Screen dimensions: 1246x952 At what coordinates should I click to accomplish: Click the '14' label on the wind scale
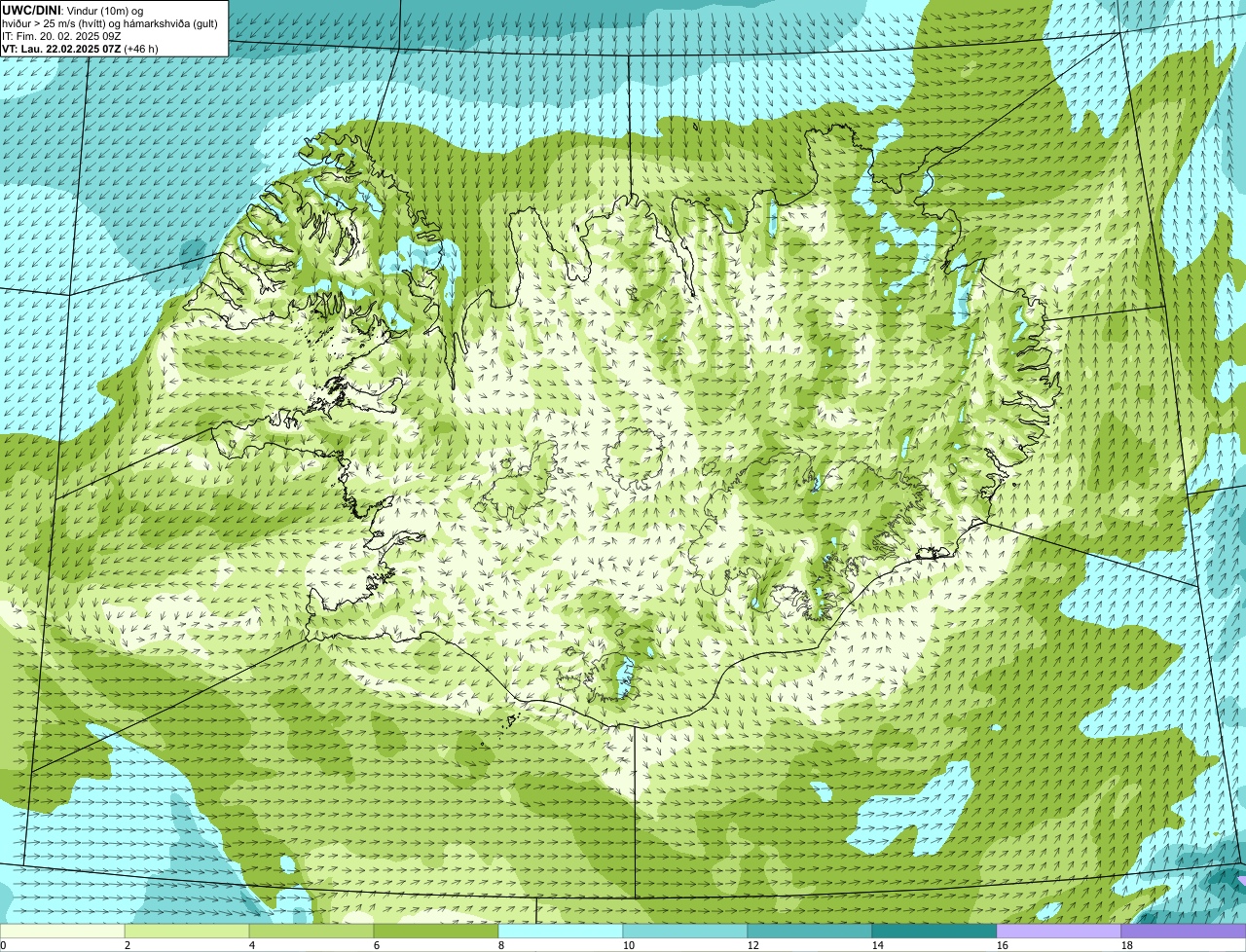tap(878, 945)
